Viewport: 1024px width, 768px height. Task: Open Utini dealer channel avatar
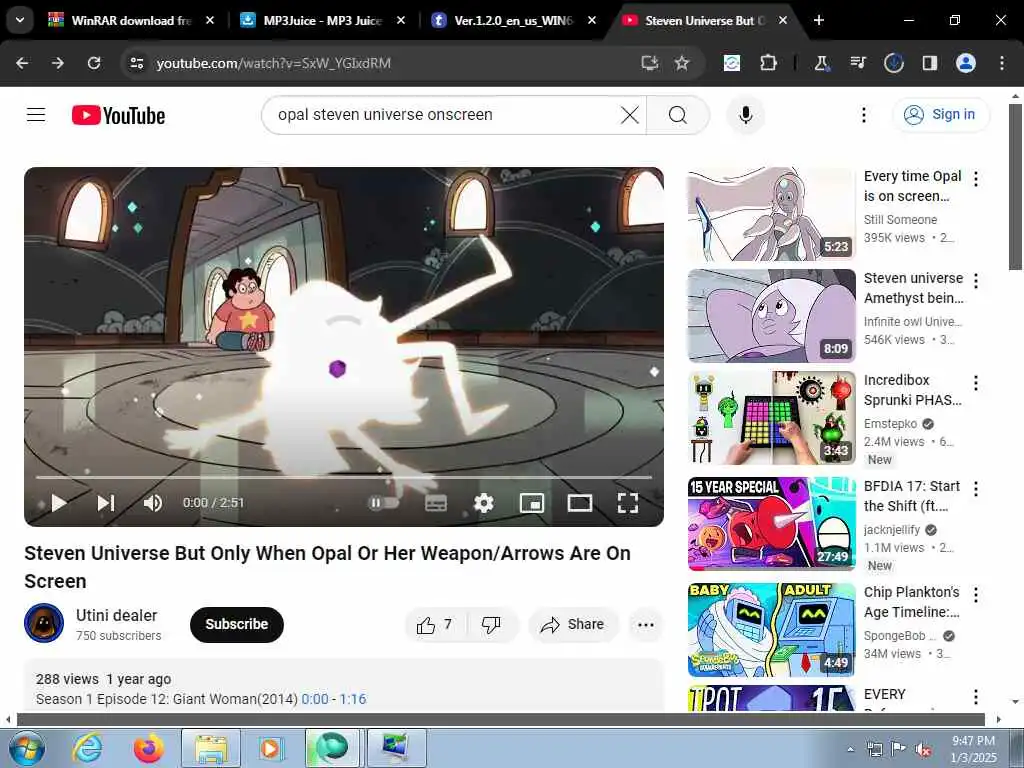click(44, 624)
